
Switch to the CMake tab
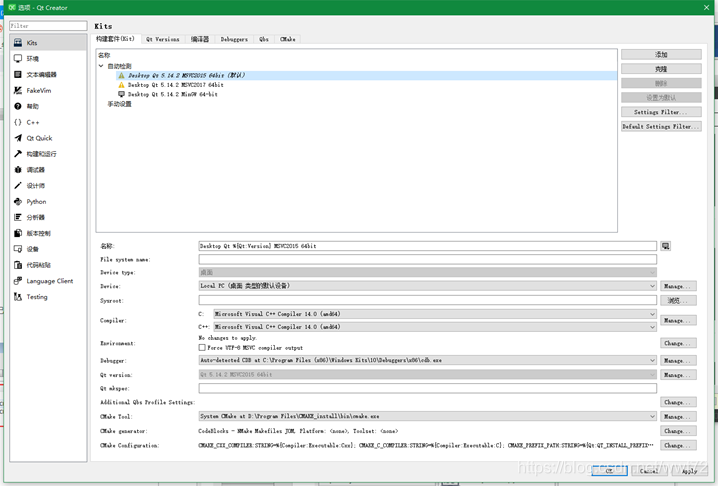[288, 39]
